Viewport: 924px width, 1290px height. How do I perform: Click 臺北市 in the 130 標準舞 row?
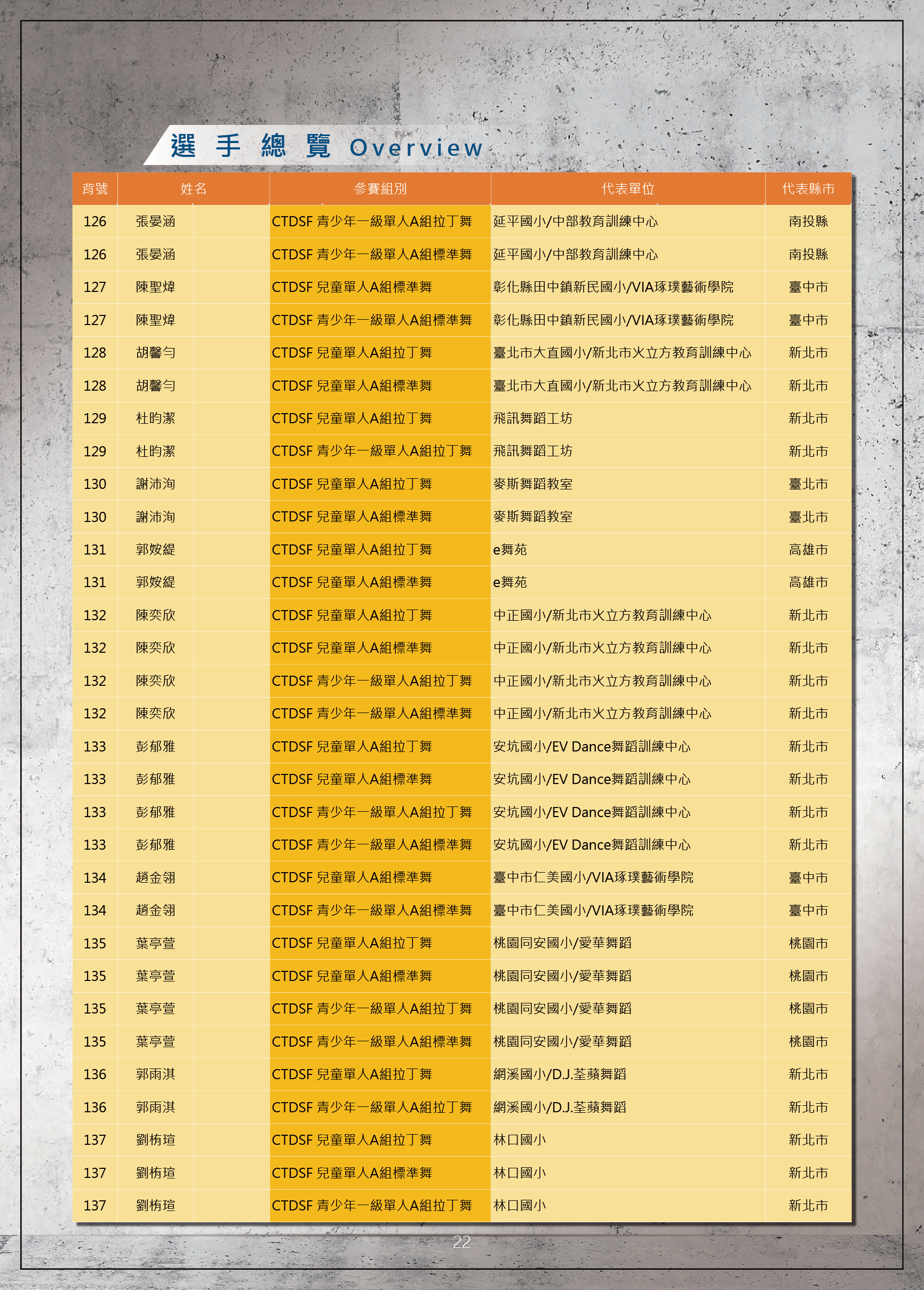coord(808,517)
